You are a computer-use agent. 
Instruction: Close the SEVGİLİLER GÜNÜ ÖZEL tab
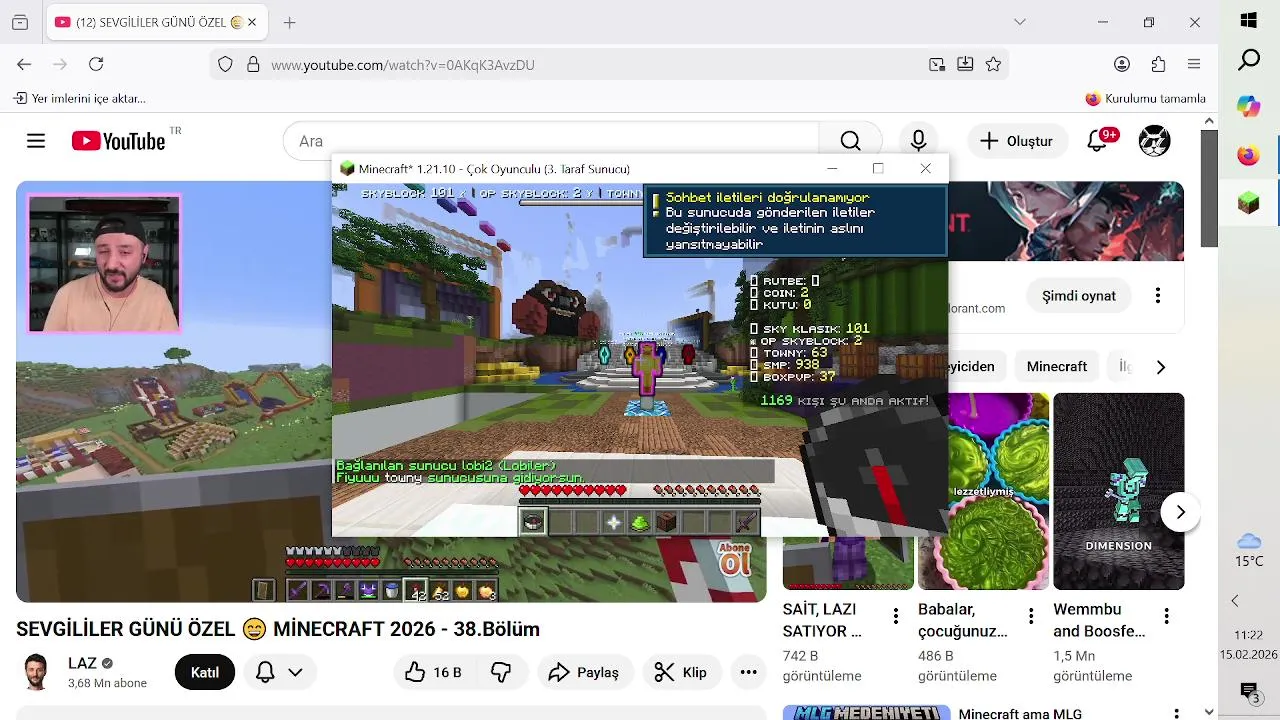(x=252, y=22)
